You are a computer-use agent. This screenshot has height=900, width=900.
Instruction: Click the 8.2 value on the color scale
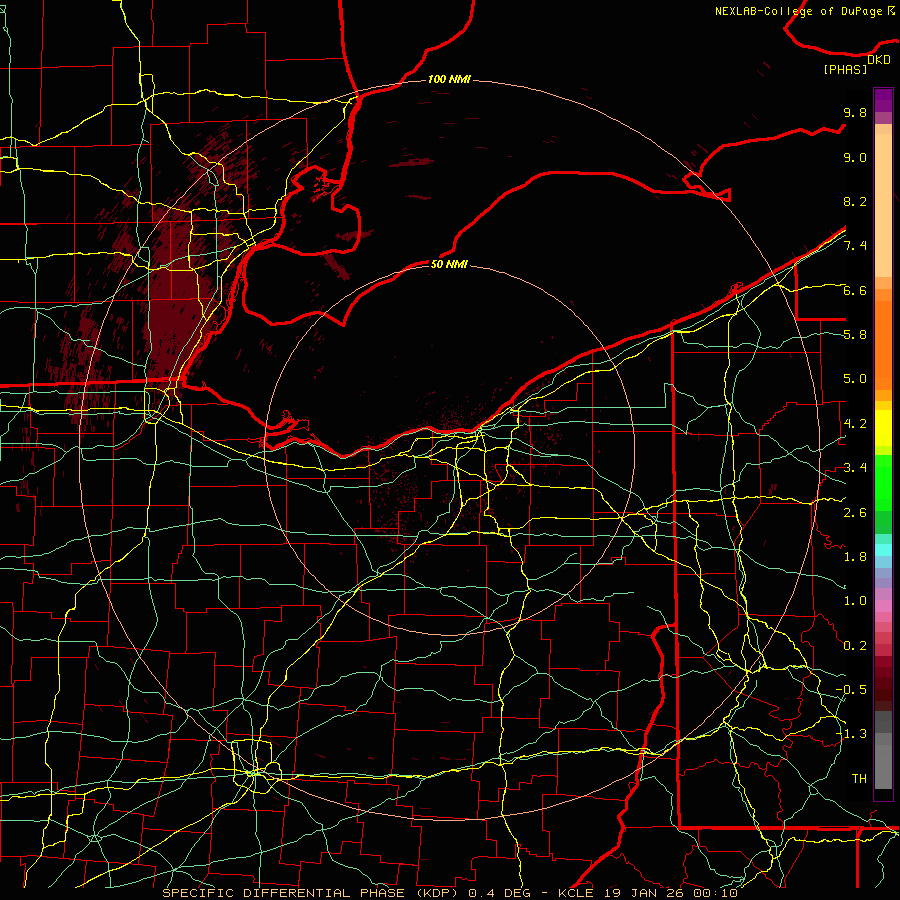[x=855, y=201]
